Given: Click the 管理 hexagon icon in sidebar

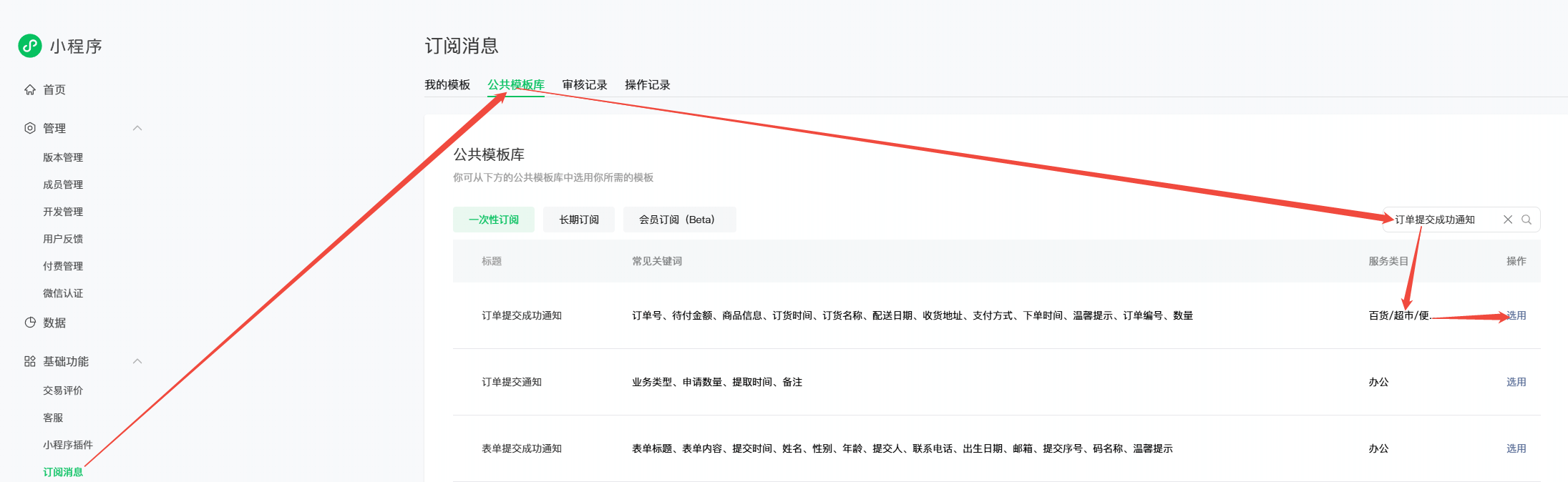Looking at the screenshot, I should point(30,128).
